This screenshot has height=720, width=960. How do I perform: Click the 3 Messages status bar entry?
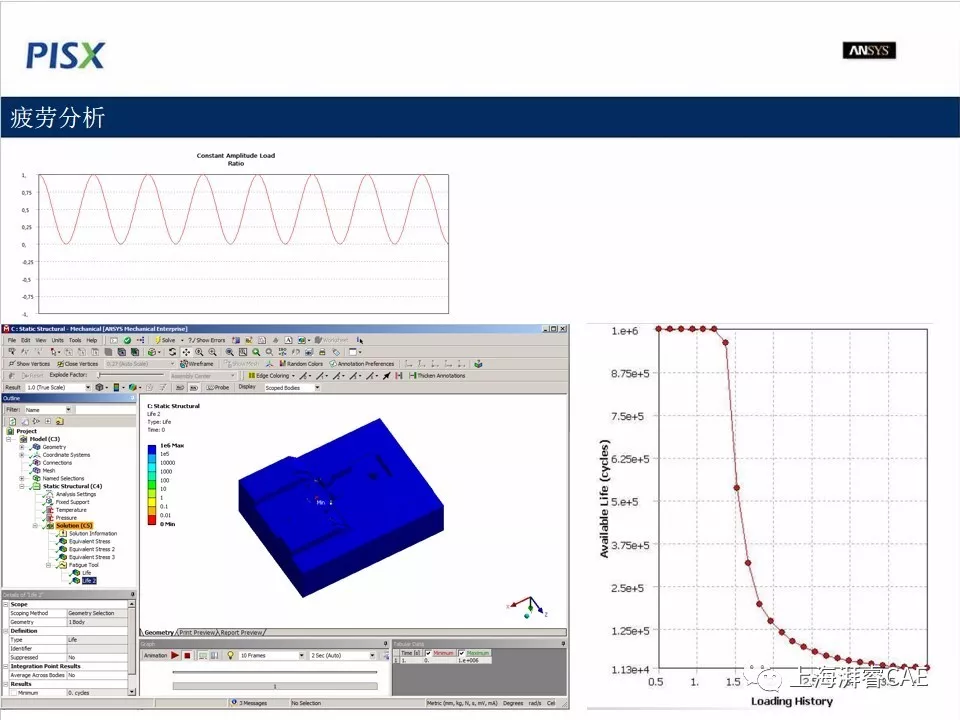253,703
